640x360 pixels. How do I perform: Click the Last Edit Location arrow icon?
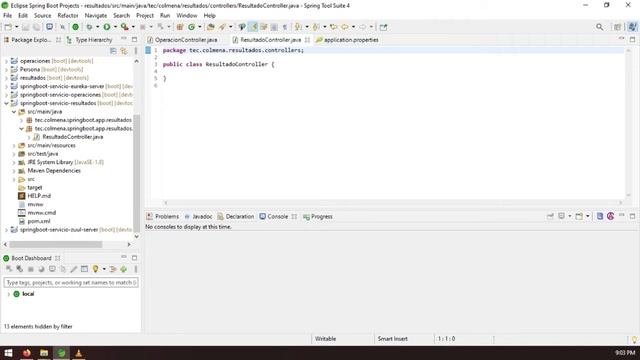click(x=333, y=27)
